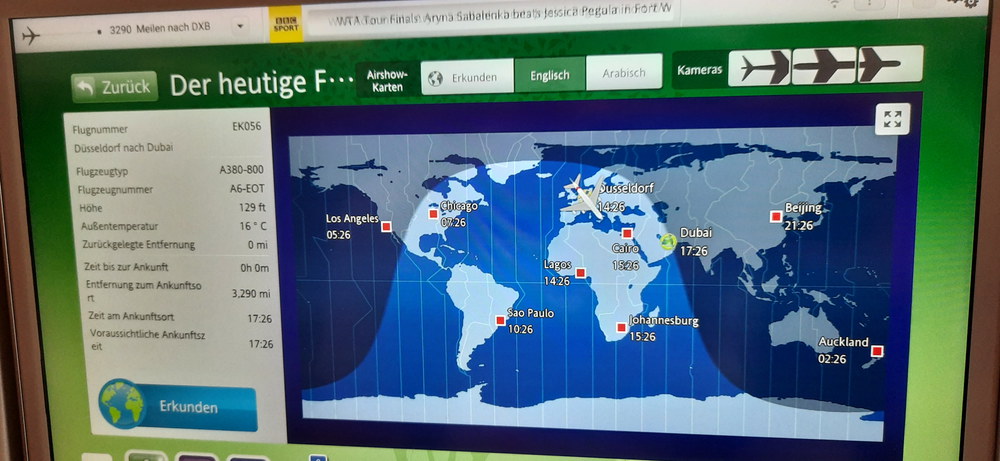
Task: Click the Auckland red city marker
Action: [x=877, y=351]
